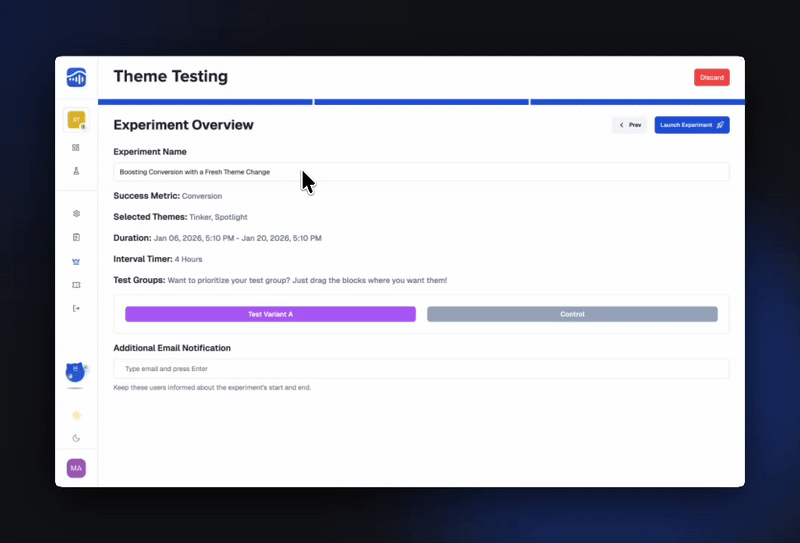Go back using Prev button
800x543 pixels.
point(629,125)
